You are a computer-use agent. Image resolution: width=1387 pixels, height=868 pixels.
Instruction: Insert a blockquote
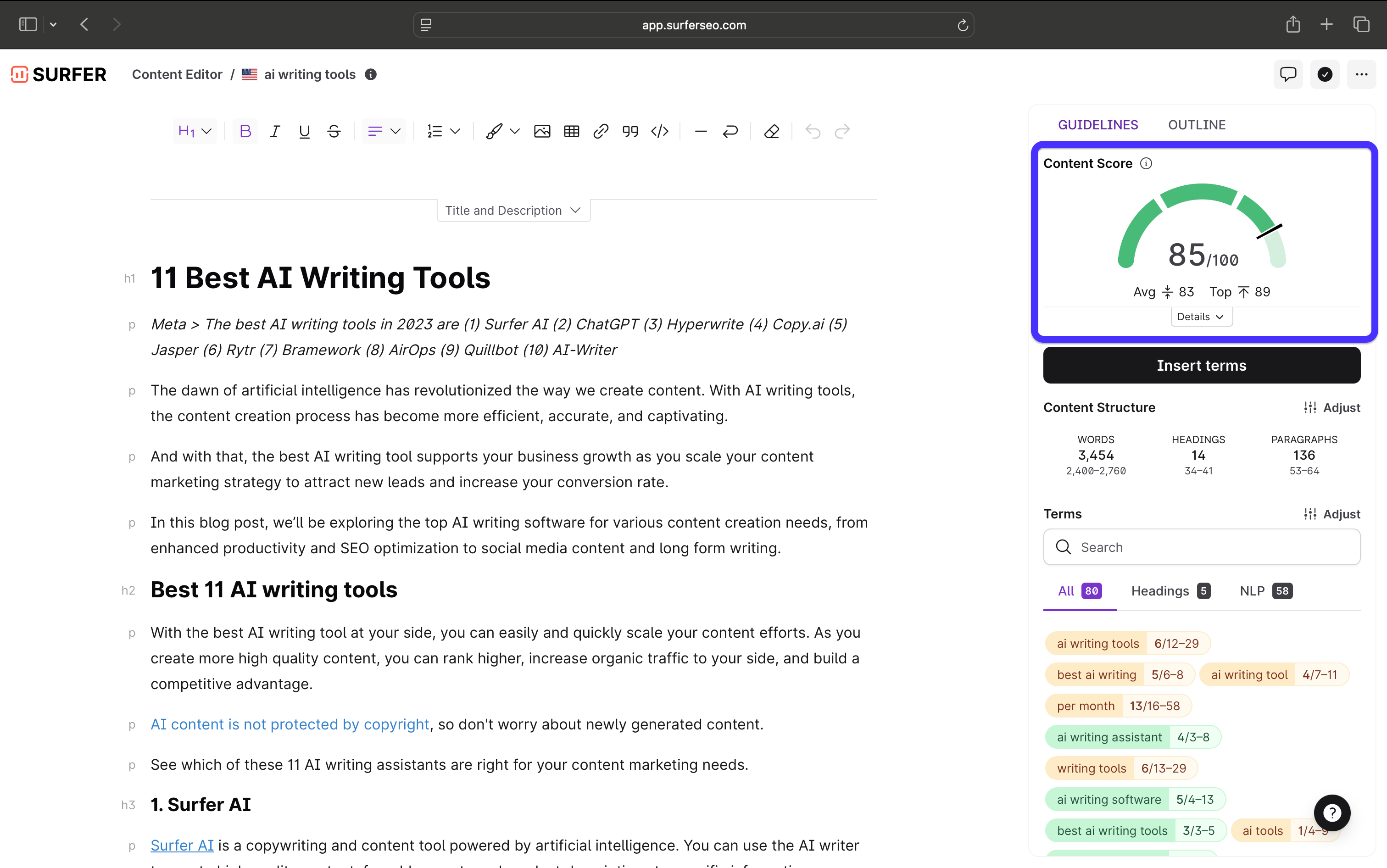click(x=630, y=132)
